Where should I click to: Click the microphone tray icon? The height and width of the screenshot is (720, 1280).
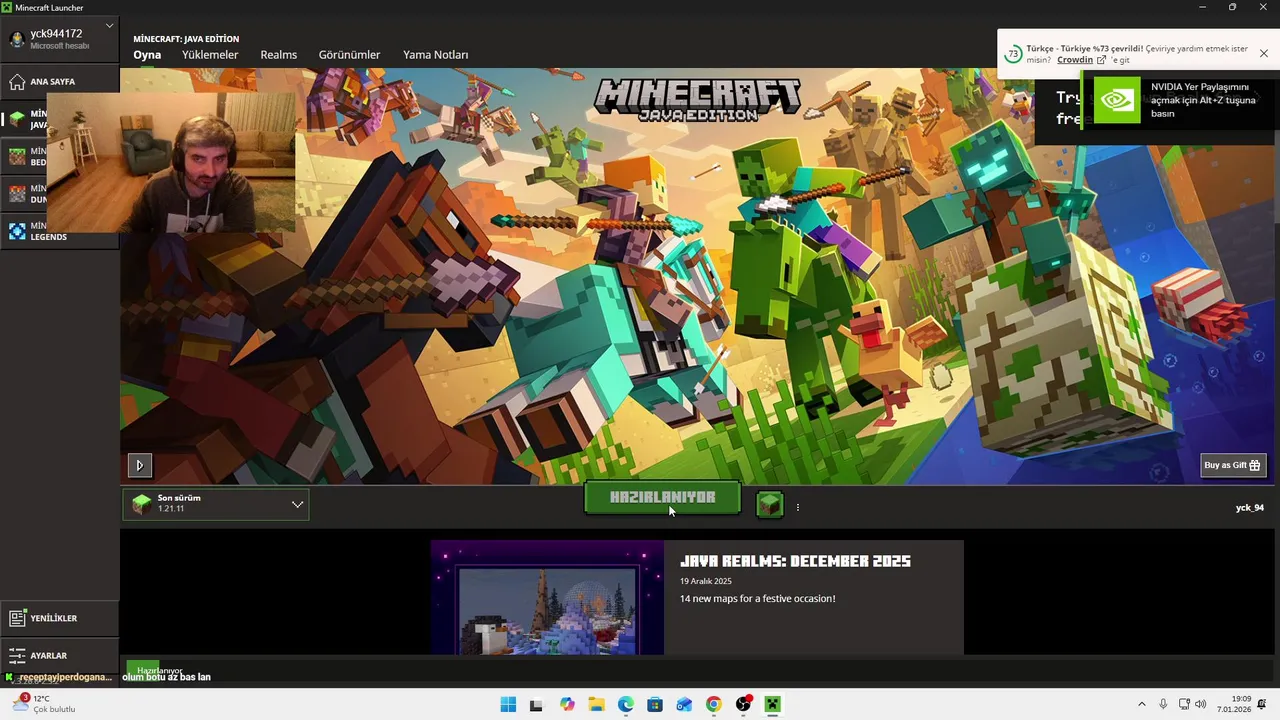pyautogui.click(x=1163, y=704)
